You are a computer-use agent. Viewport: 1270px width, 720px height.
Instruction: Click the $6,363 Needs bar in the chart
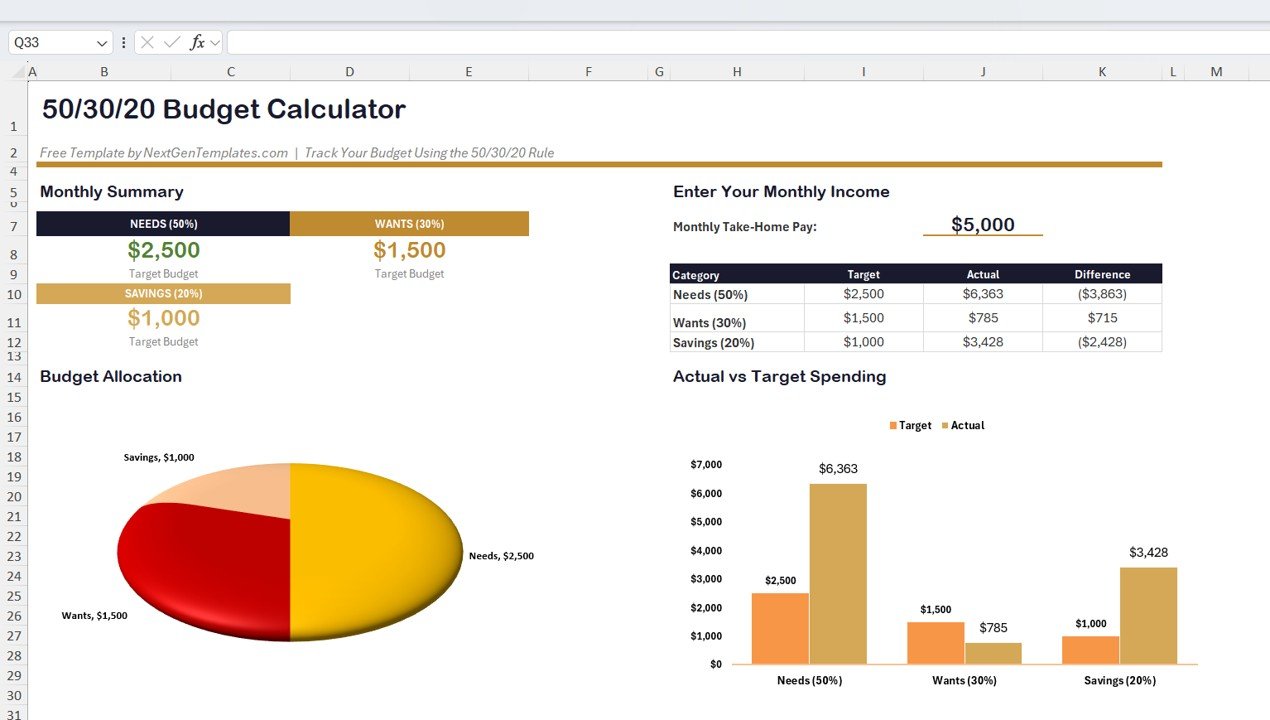pyautogui.click(x=837, y=575)
